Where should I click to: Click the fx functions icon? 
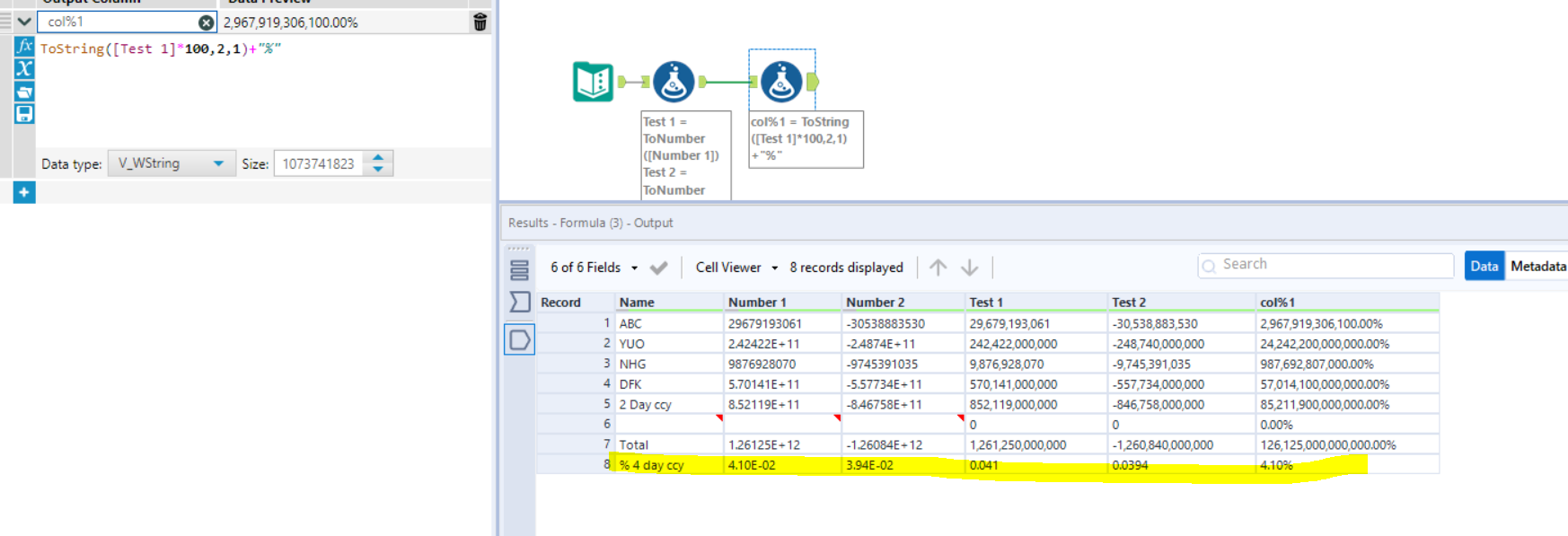click(24, 47)
